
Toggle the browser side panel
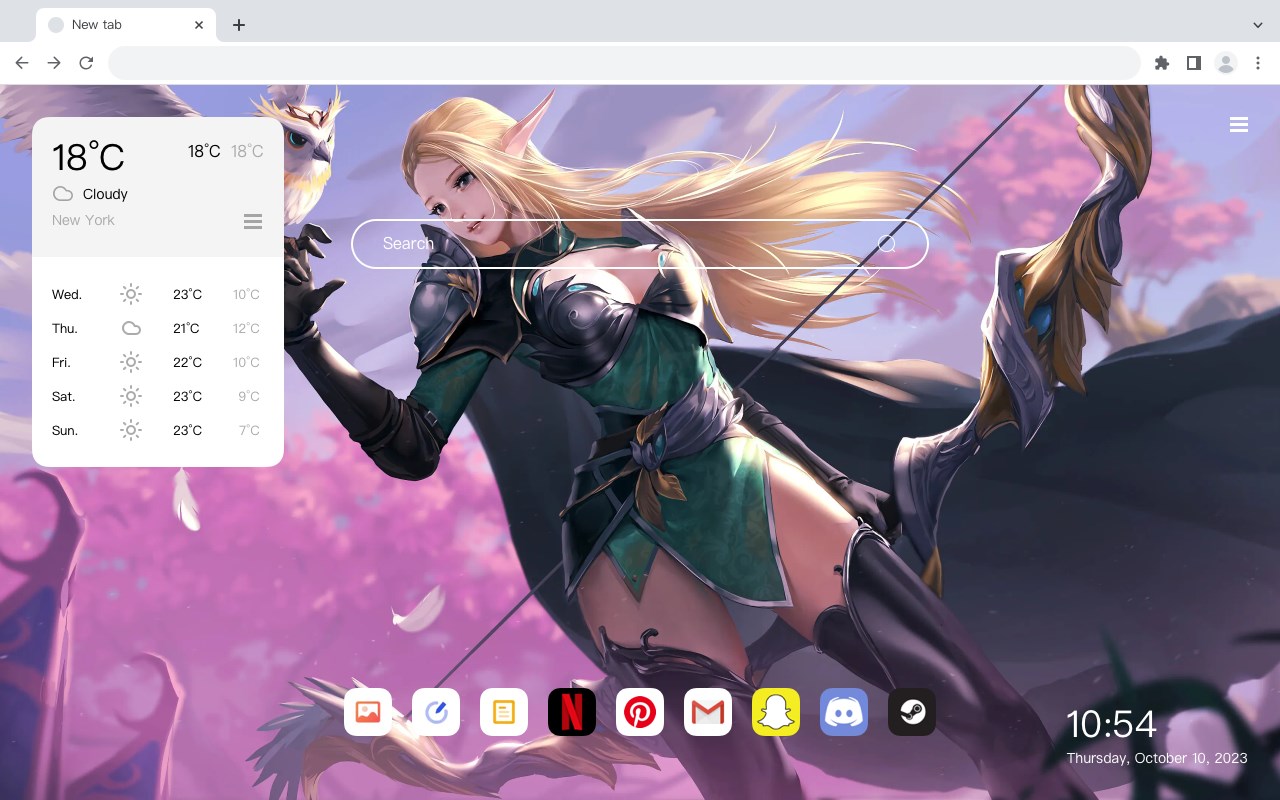pos(1193,63)
